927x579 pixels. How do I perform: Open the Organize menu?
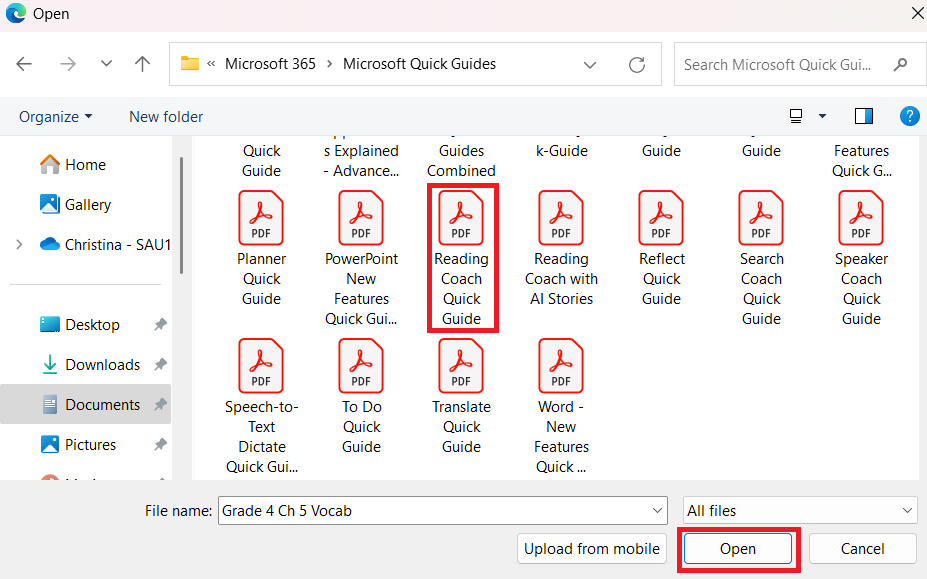click(x=56, y=117)
